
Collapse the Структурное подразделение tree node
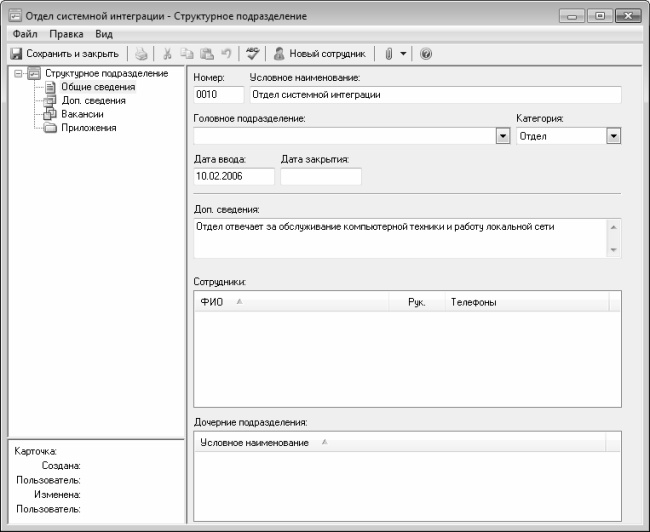click(x=17, y=74)
